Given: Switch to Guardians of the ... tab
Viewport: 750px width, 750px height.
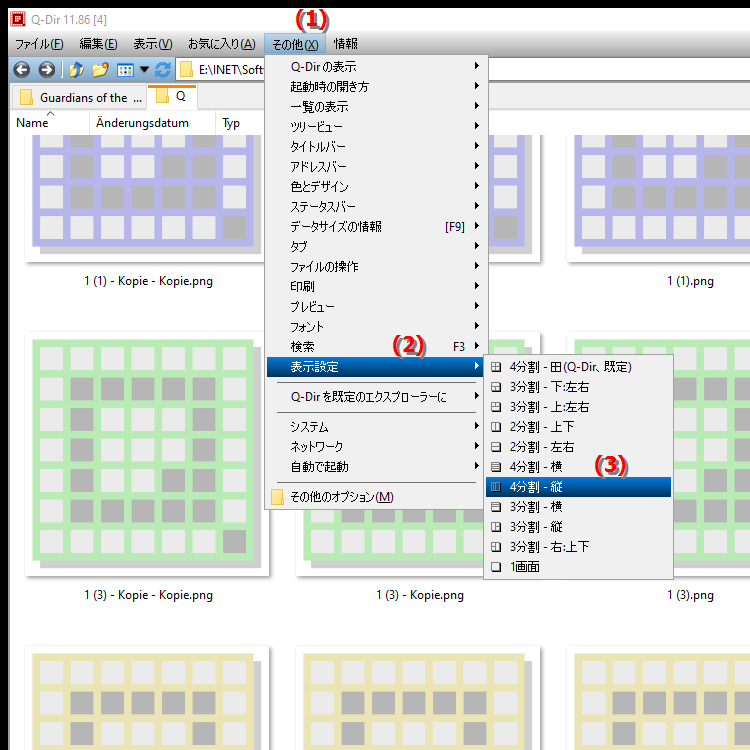Looking at the screenshot, I should (79, 98).
